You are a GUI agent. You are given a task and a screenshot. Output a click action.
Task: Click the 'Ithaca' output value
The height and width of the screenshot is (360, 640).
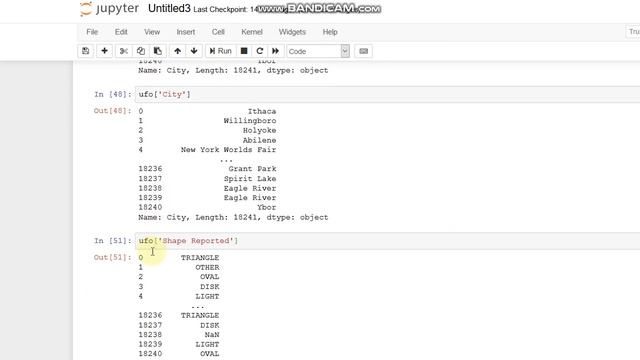pos(262,111)
